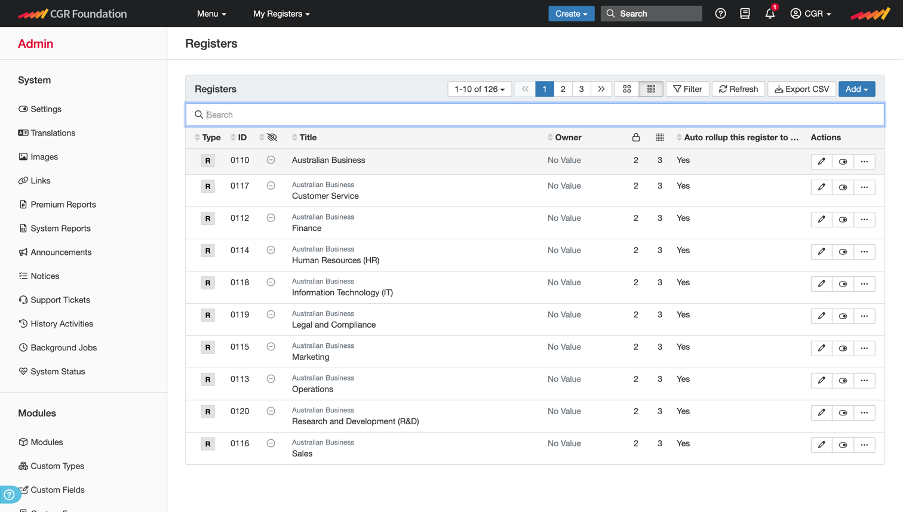Open the notifications bell icon
The image size is (904, 512).
point(770,14)
